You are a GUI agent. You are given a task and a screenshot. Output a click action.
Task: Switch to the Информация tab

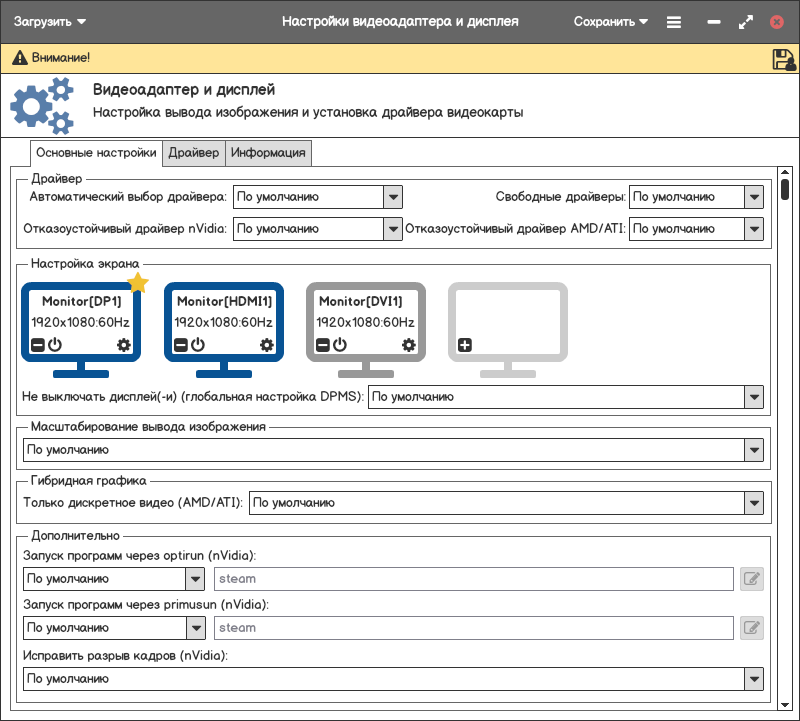tap(268, 153)
